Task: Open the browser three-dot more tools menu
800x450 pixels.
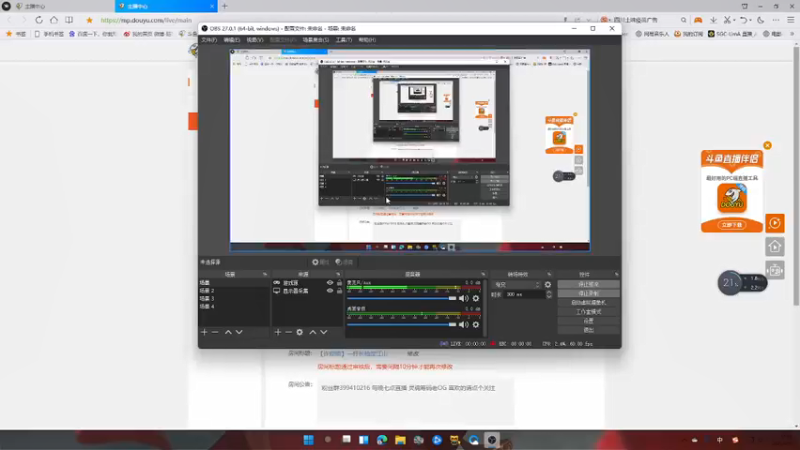Action: tap(776, 20)
